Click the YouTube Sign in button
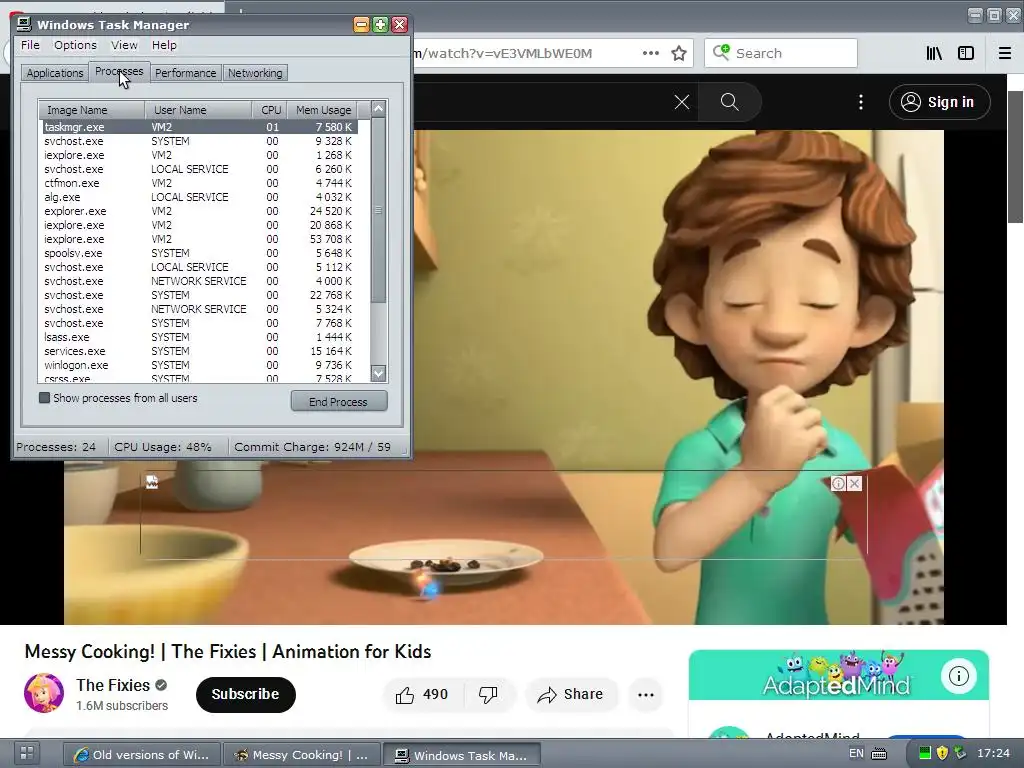1024x768 pixels. click(939, 102)
